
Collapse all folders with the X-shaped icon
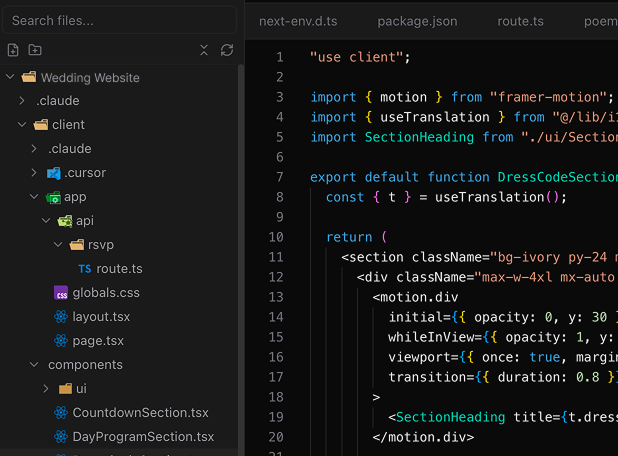click(x=204, y=50)
